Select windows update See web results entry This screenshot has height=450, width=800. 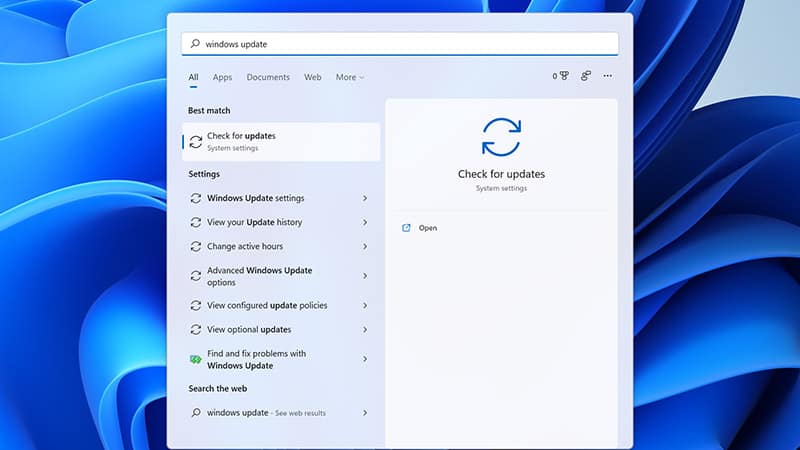(279, 413)
